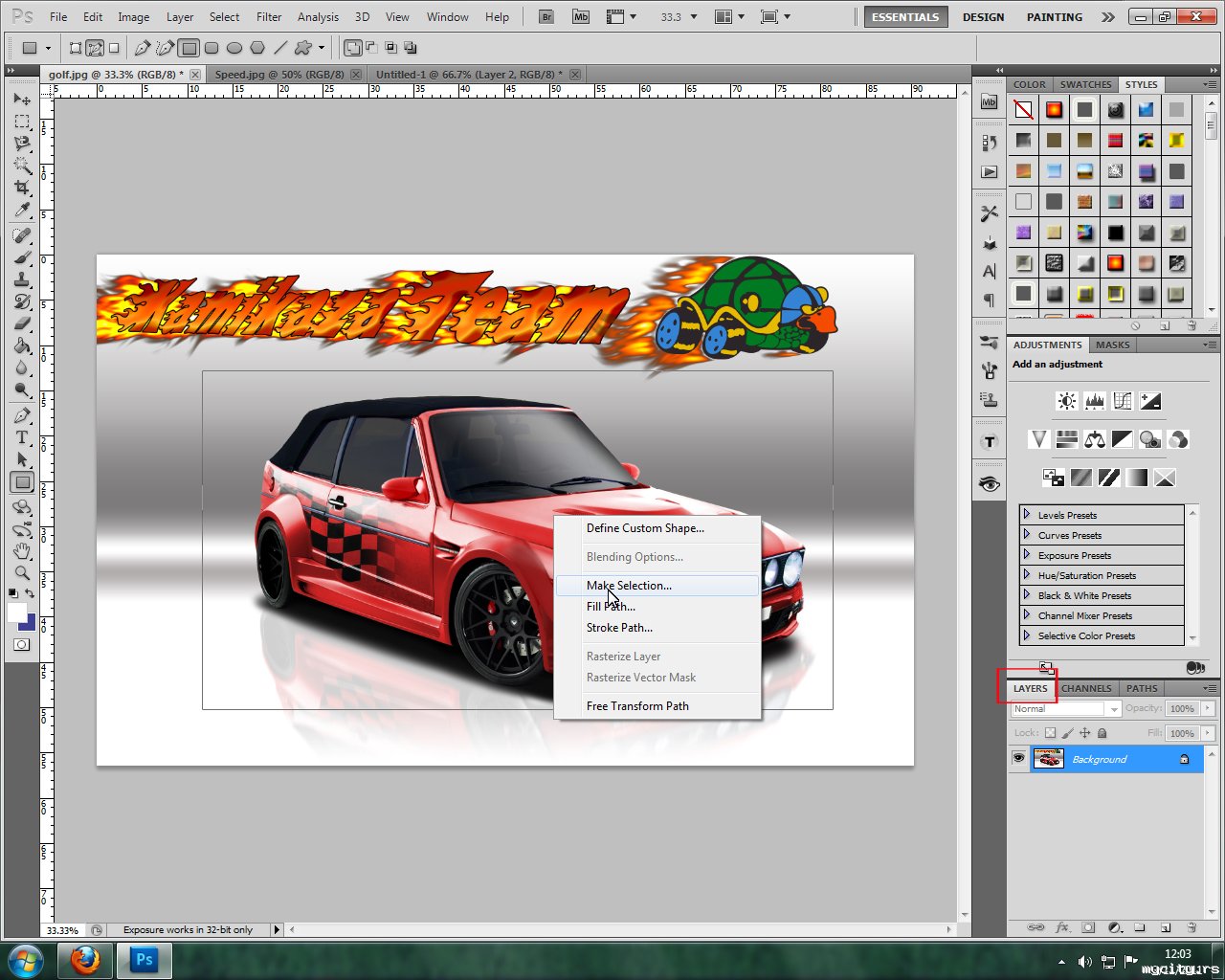
Task: Choose Make Selection from context menu
Action: 629,586
